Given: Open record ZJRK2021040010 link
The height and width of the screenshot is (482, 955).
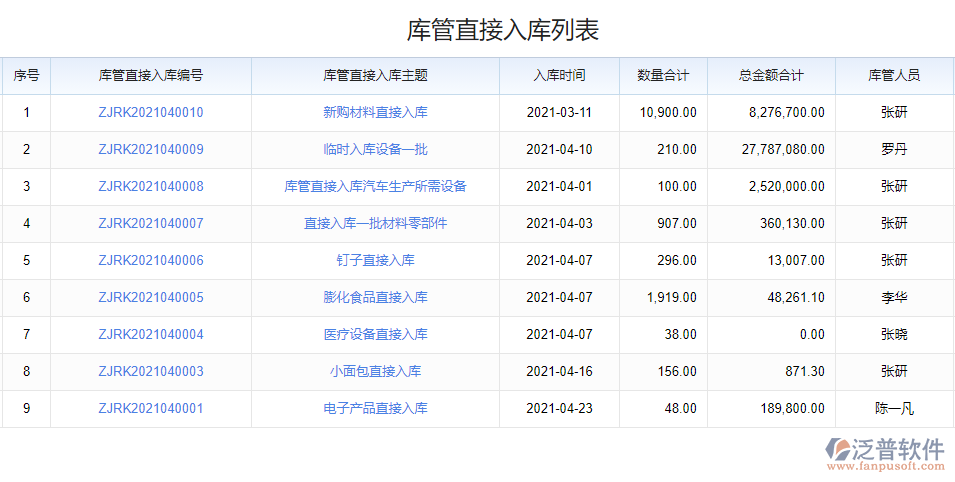Looking at the screenshot, I should 150,112.
